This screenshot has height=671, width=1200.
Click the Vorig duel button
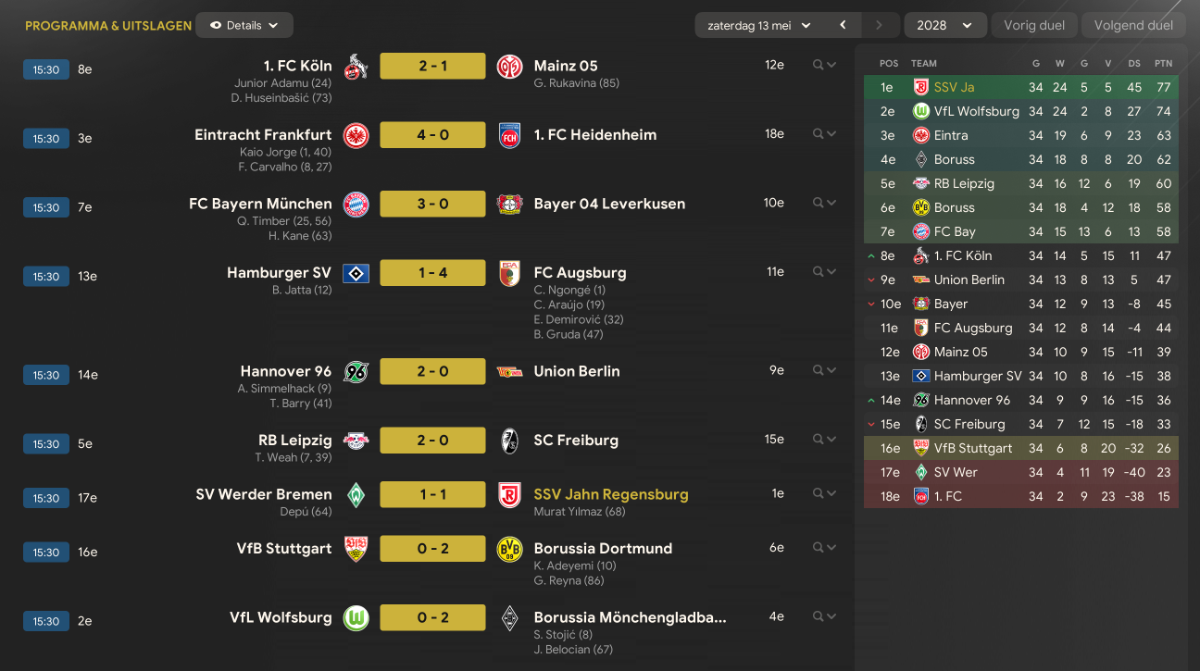[1036, 25]
